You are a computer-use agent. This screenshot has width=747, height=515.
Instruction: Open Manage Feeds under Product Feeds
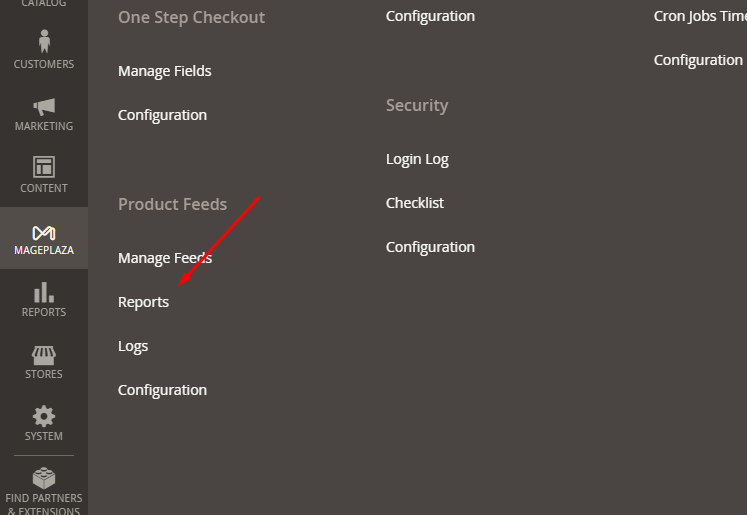point(165,258)
